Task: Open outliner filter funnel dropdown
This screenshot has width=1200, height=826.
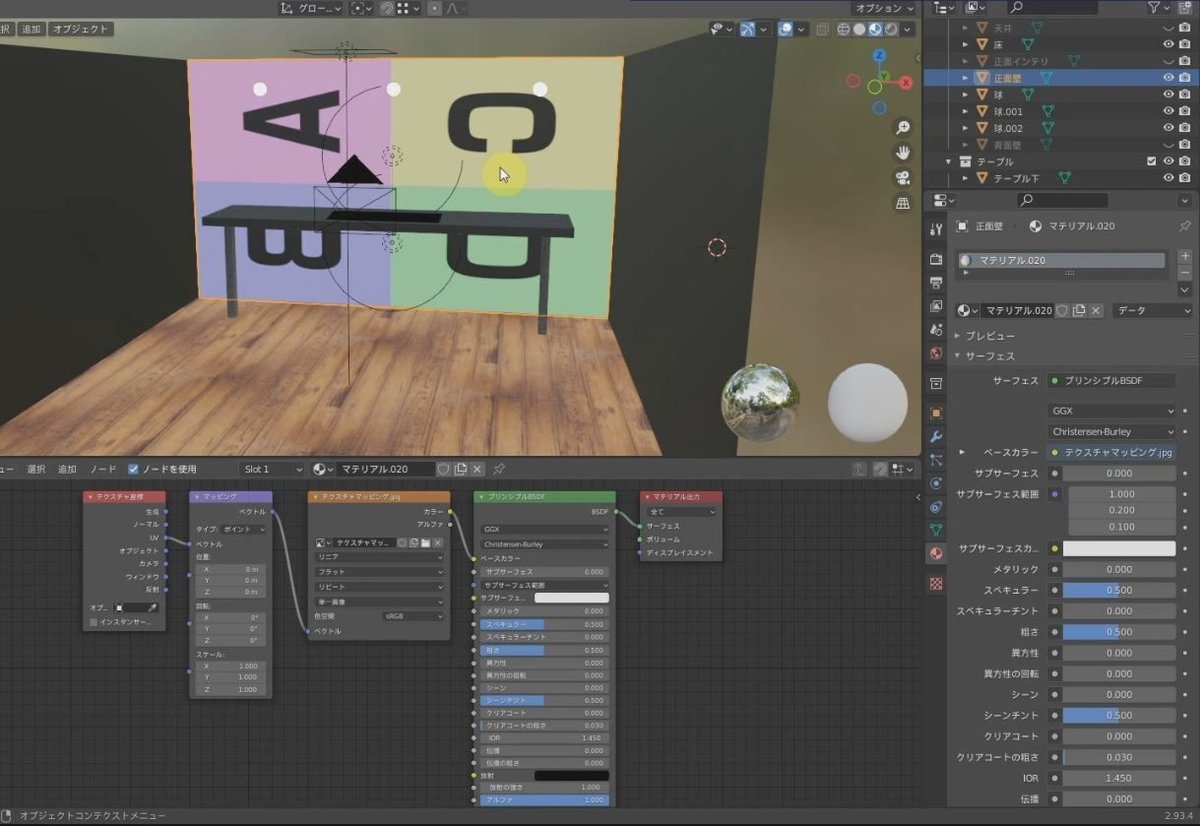Action: [1160, 8]
